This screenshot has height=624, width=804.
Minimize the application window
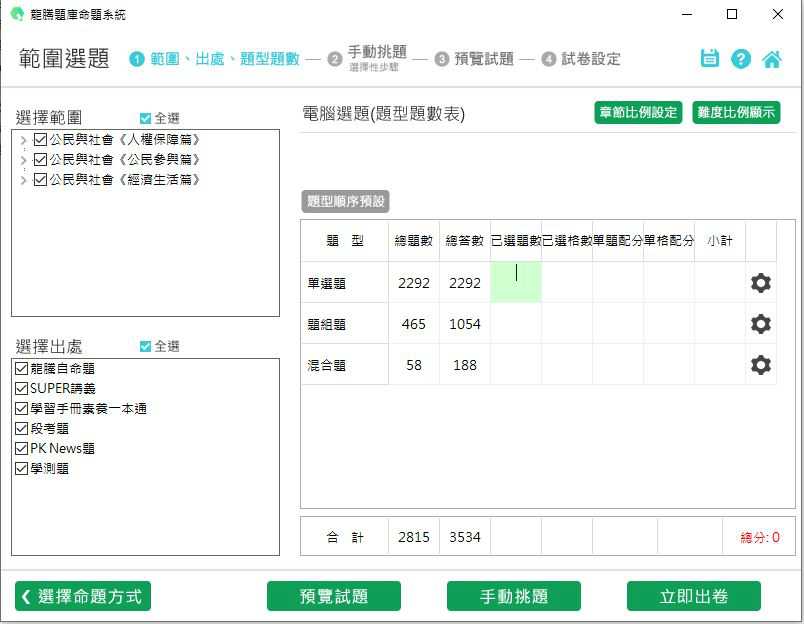(x=687, y=14)
